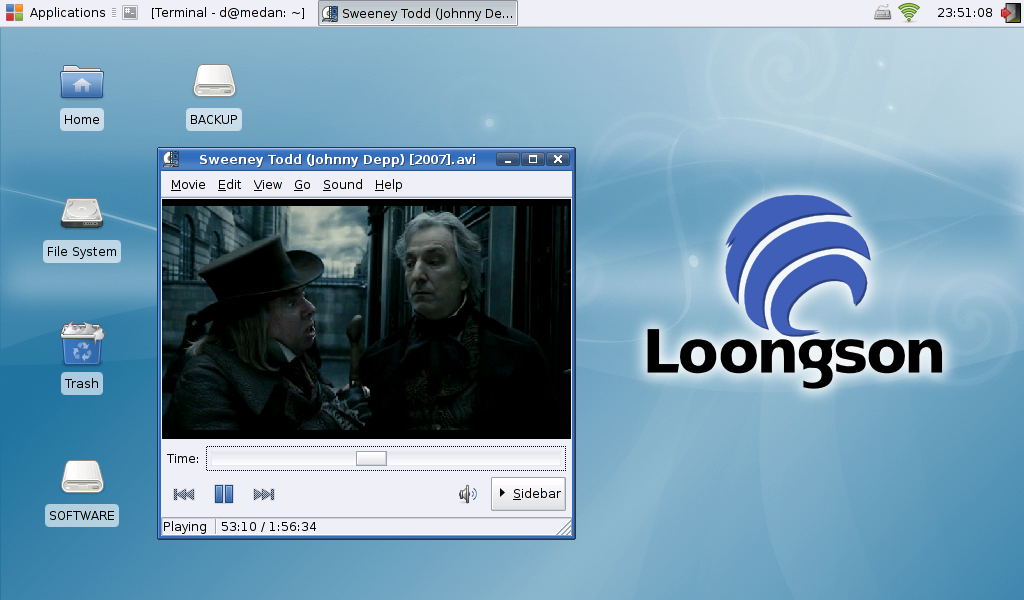Click the show desktop panel icon
This screenshot has height=600, width=1024.
coord(130,12)
